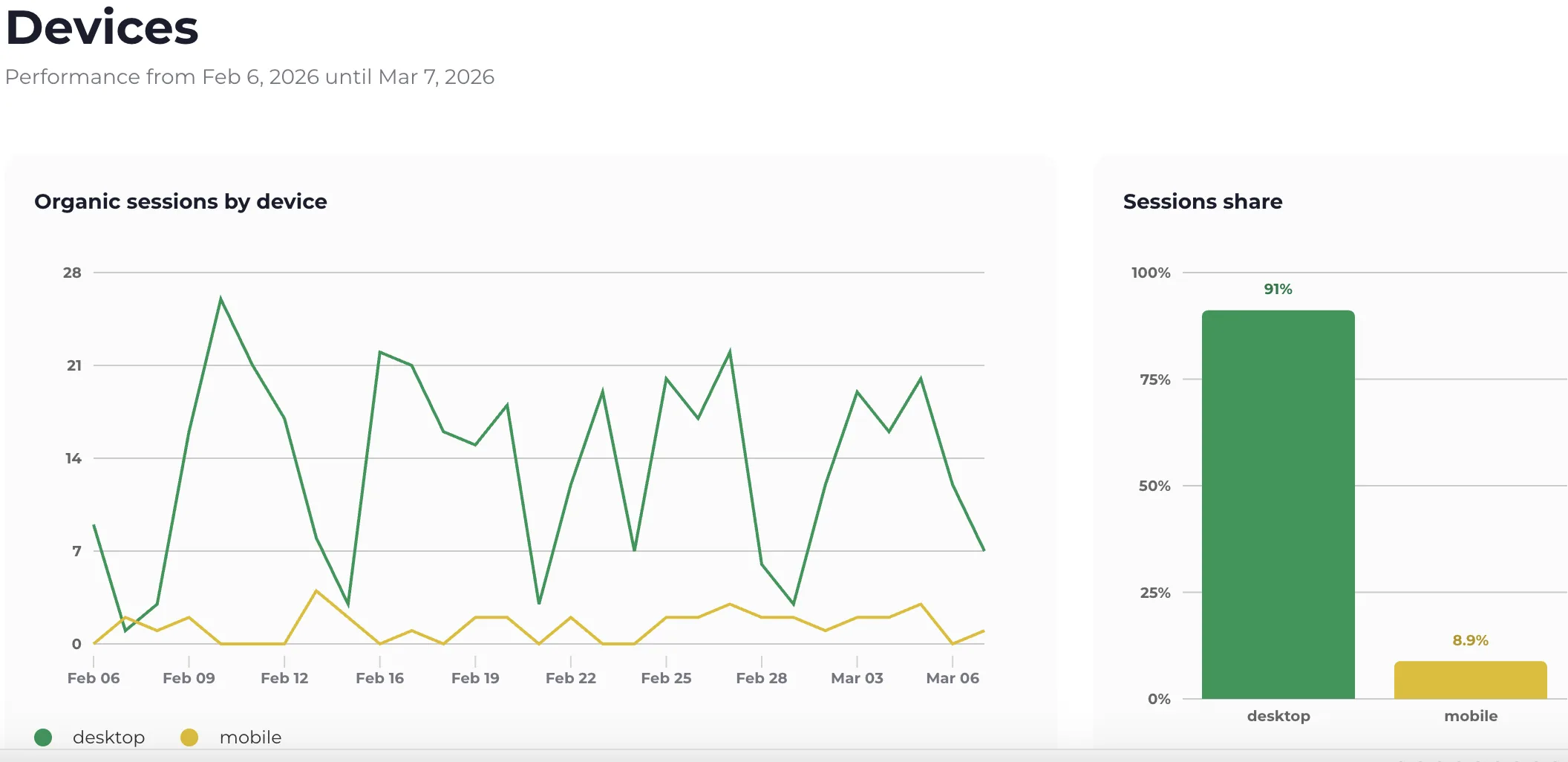The width and height of the screenshot is (1568, 762).
Task: Click the Feb 28 axis label
Action: pyautogui.click(x=761, y=677)
